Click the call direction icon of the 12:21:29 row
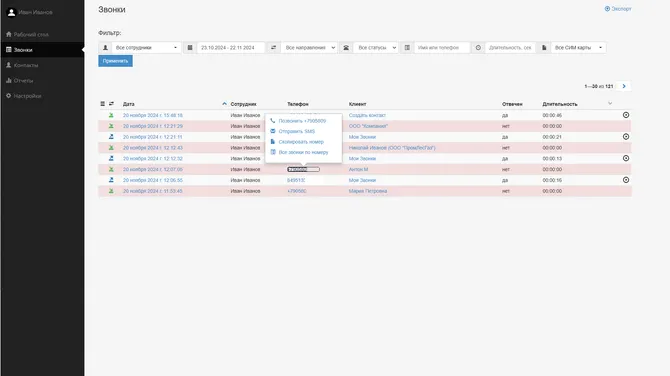This screenshot has height=376, width=670. pyautogui.click(x=111, y=126)
